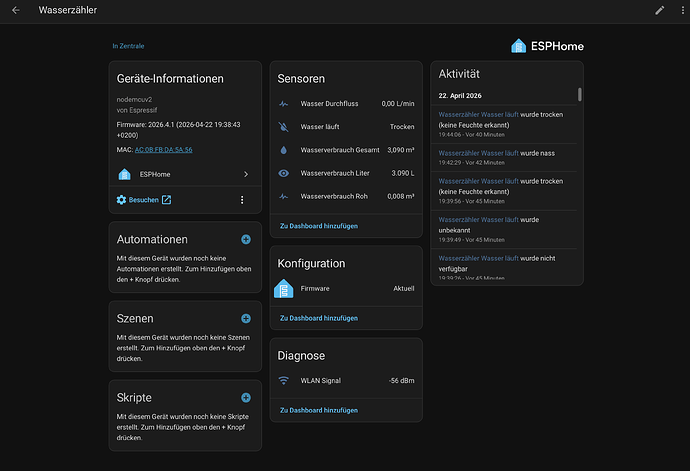Open 'wurde nass' activity entity link
This screenshot has height=471, width=690.
point(478,153)
